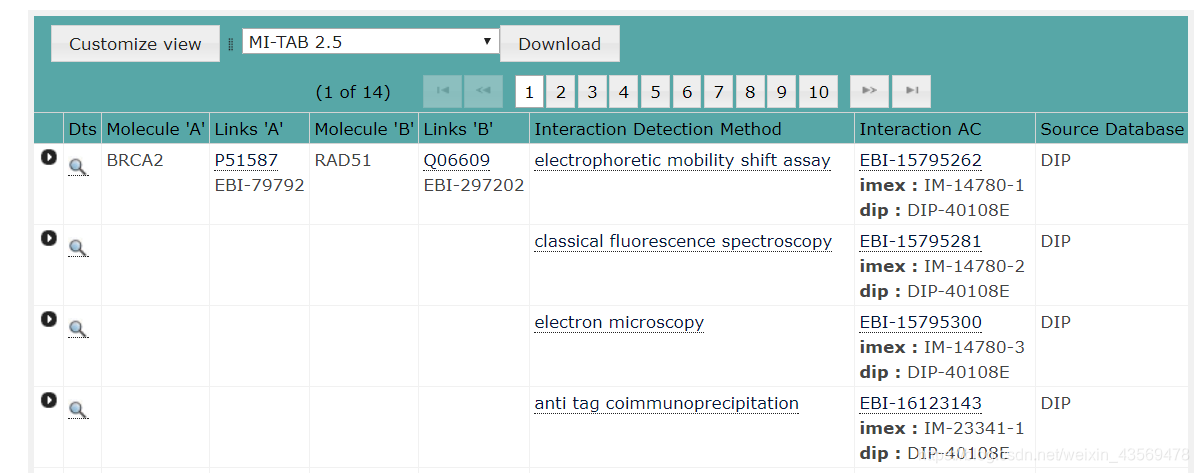Open details magnifier for EBI-15795300 row

(77, 329)
